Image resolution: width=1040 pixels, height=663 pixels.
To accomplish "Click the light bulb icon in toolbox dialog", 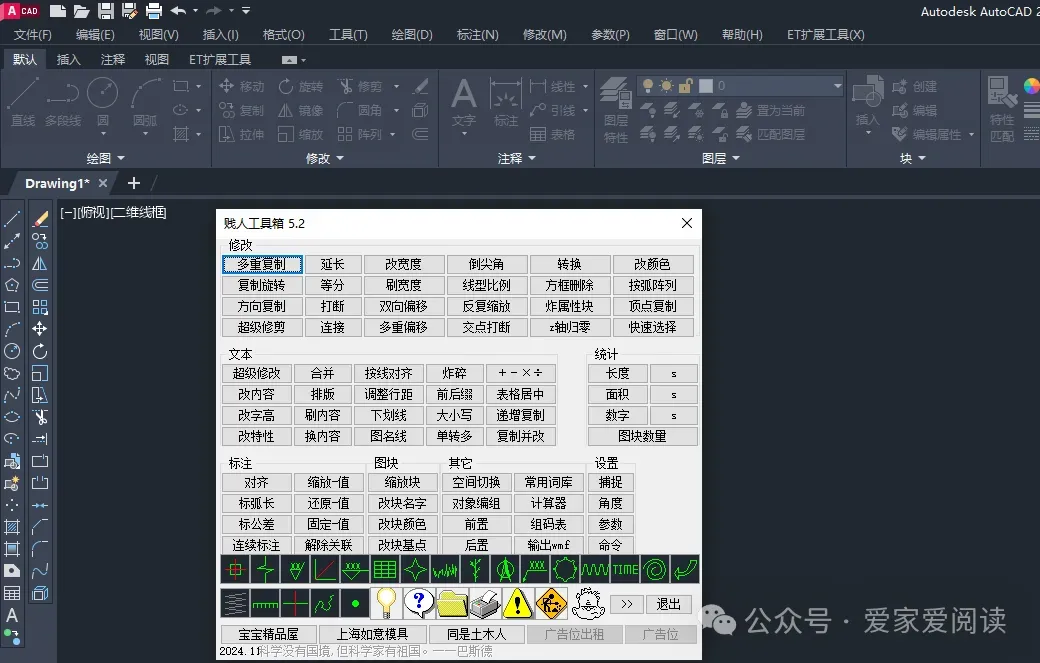I will coord(385,603).
